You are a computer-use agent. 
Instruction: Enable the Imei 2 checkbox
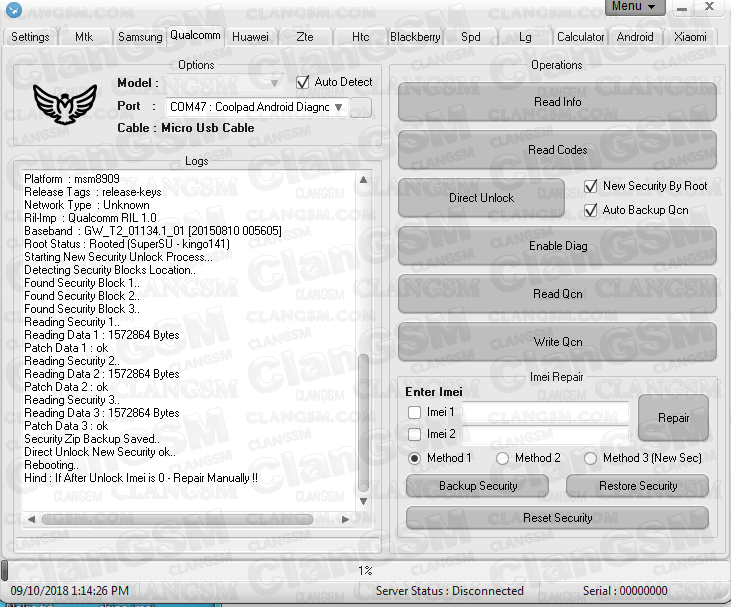pos(414,434)
